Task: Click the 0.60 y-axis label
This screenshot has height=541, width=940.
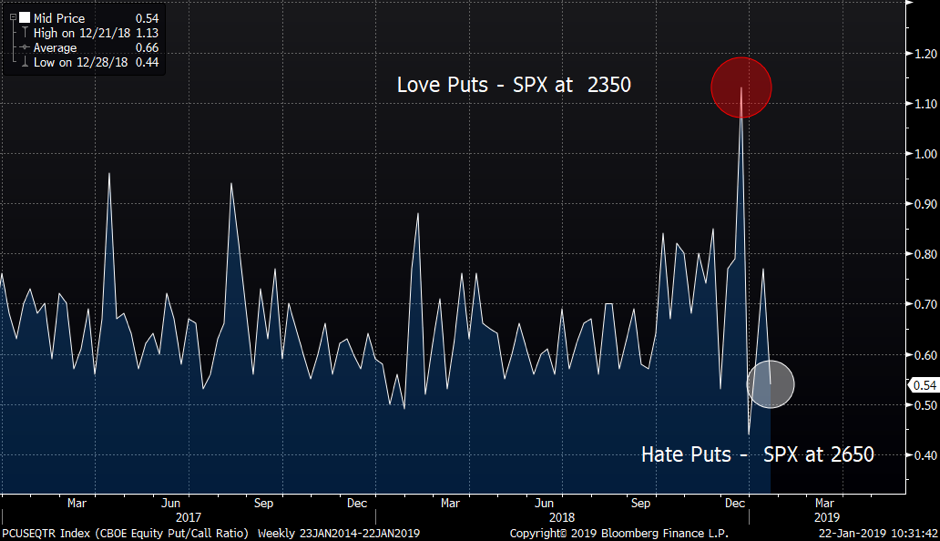Action: (926, 355)
